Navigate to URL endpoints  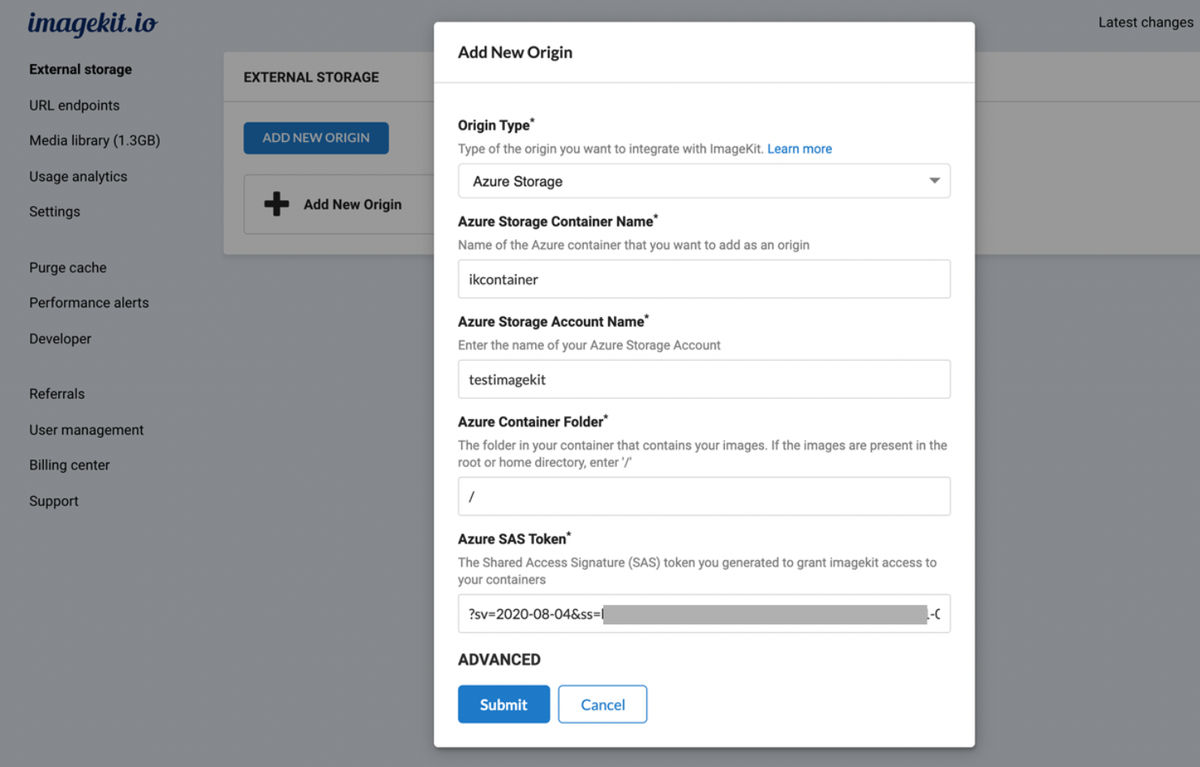(74, 105)
